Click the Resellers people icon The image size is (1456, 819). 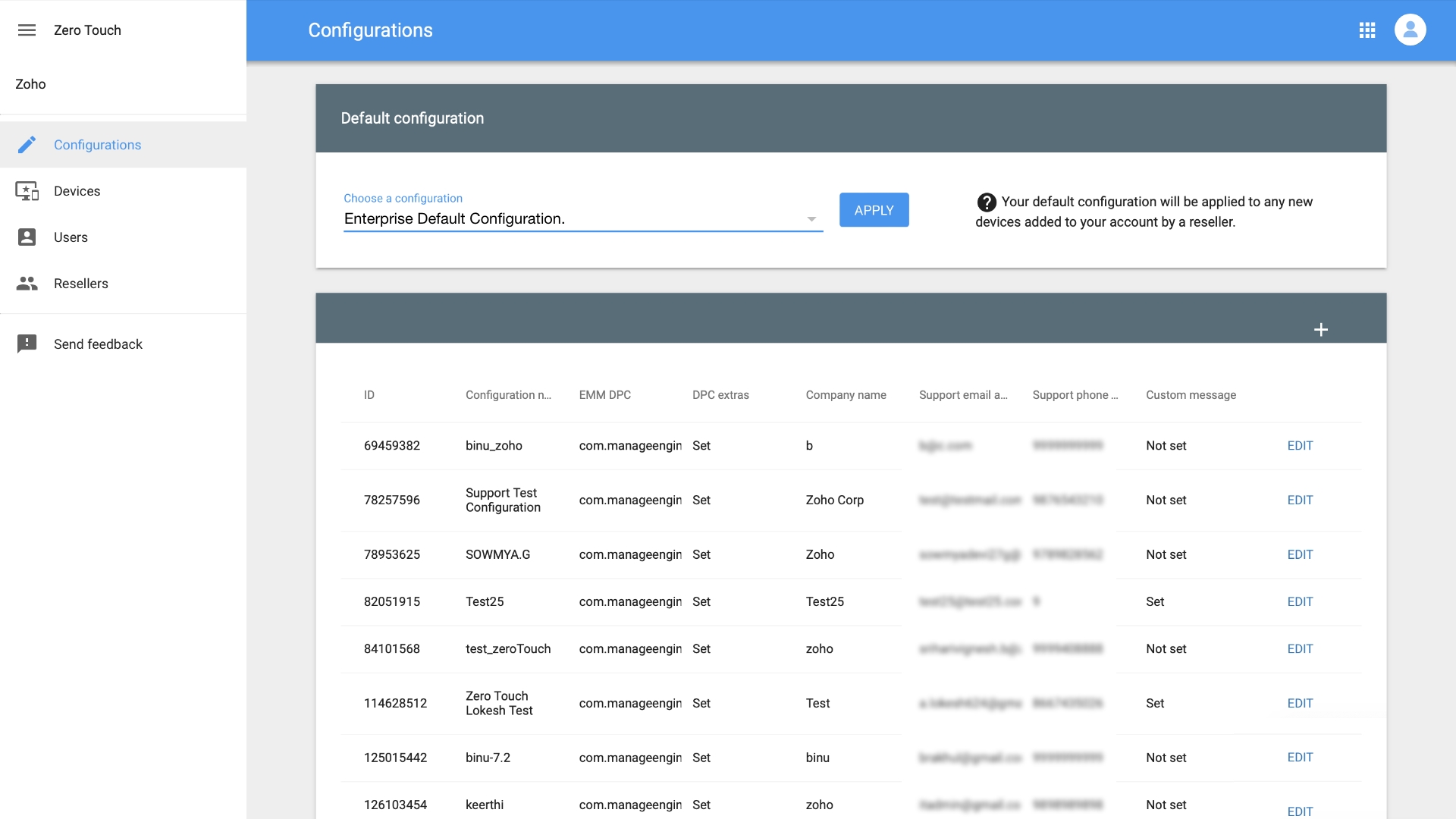point(27,284)
